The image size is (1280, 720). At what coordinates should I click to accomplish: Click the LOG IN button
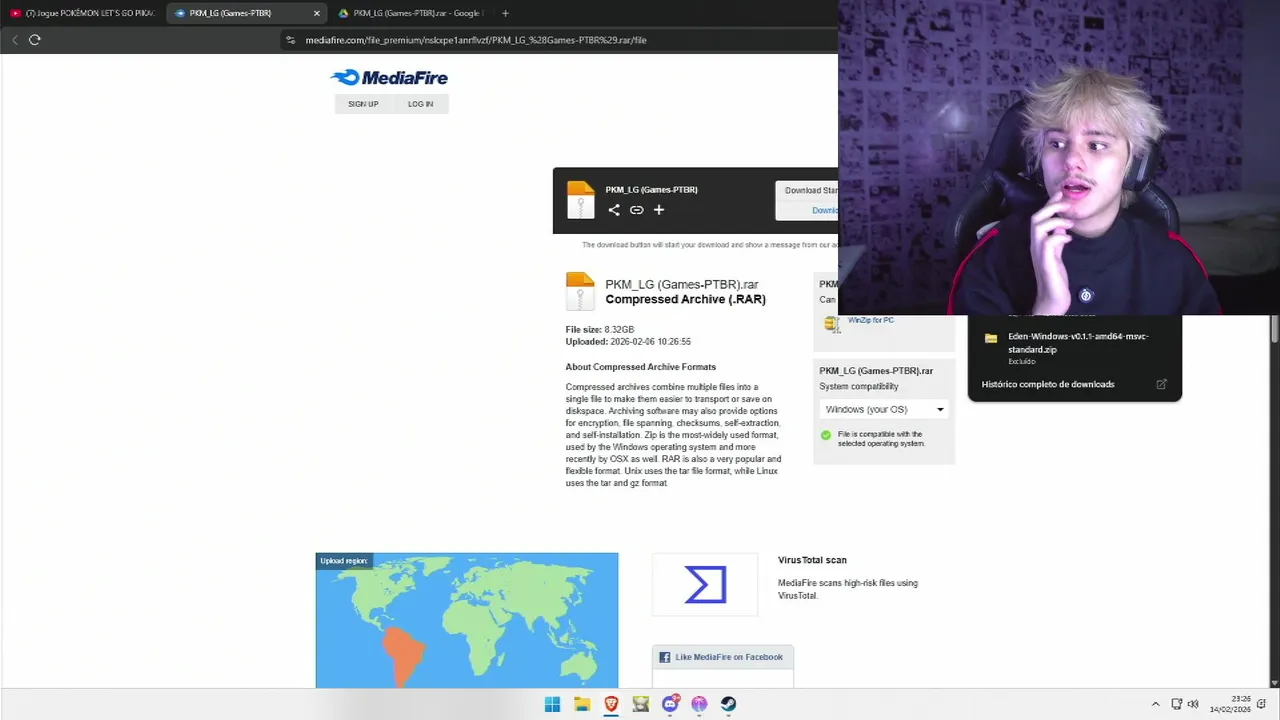click(420, 104)
